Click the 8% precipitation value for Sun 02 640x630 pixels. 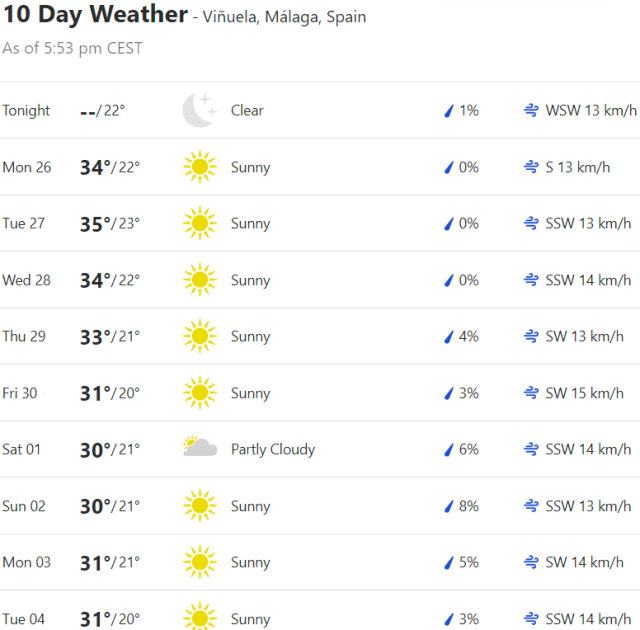469,506
